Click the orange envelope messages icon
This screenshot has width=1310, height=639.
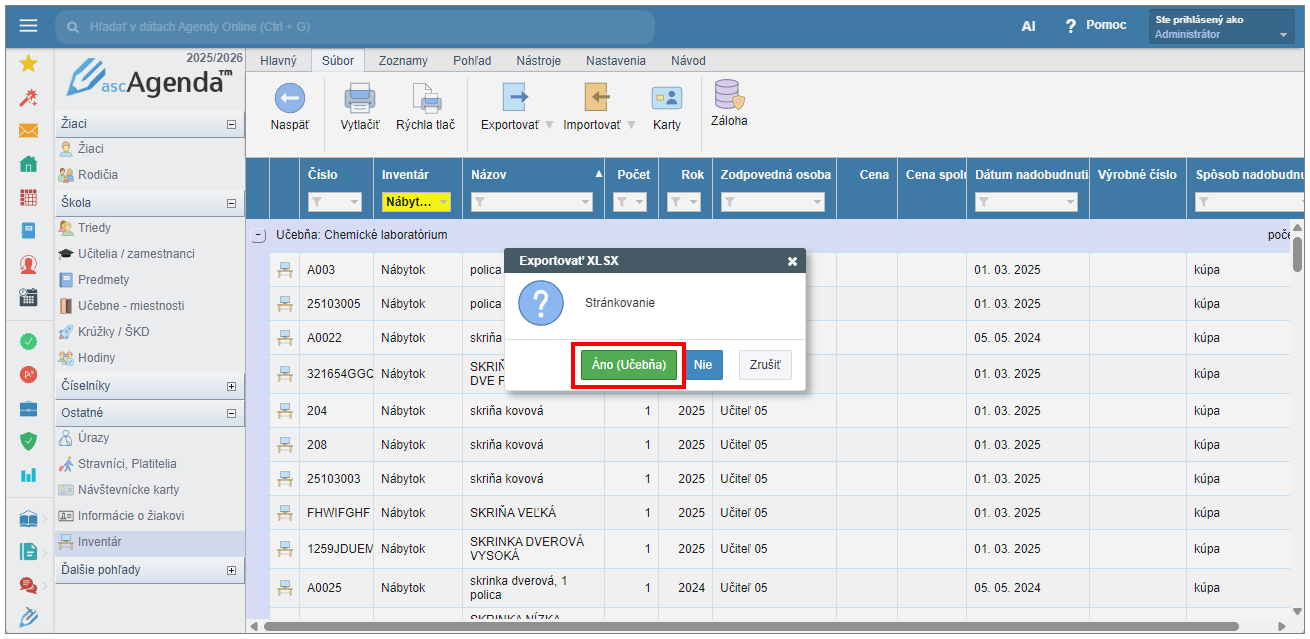28,131
